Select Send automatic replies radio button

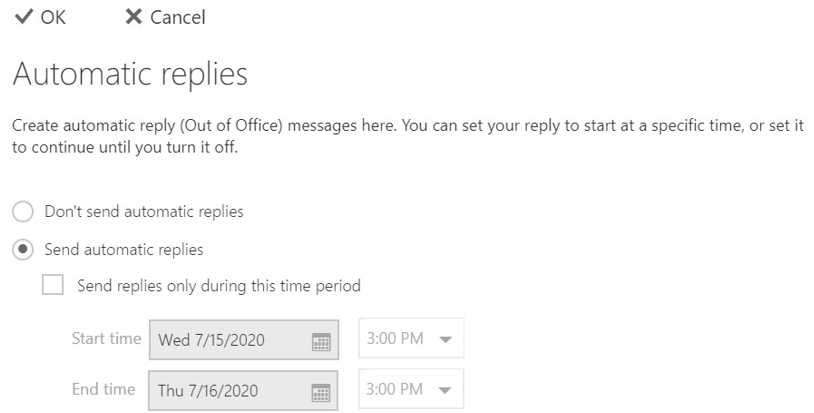coord(23,250)
